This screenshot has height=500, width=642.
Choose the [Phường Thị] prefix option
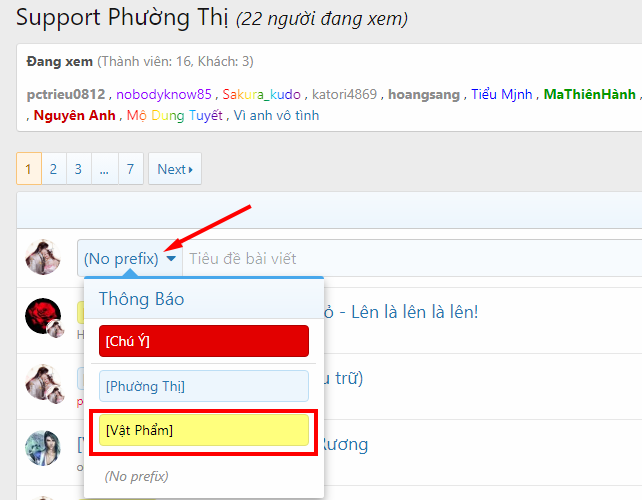pyautogui.click(x=204, y=386)
